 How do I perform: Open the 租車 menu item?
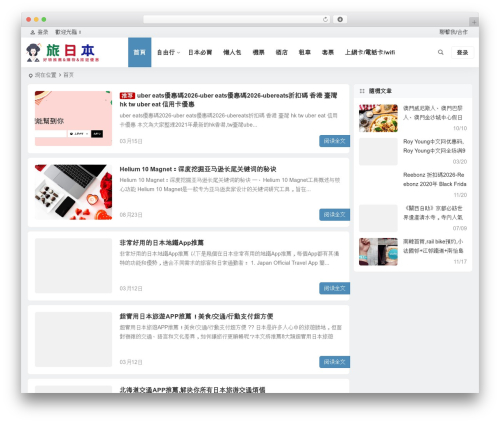pyautogui.click(x=304, y=52)
